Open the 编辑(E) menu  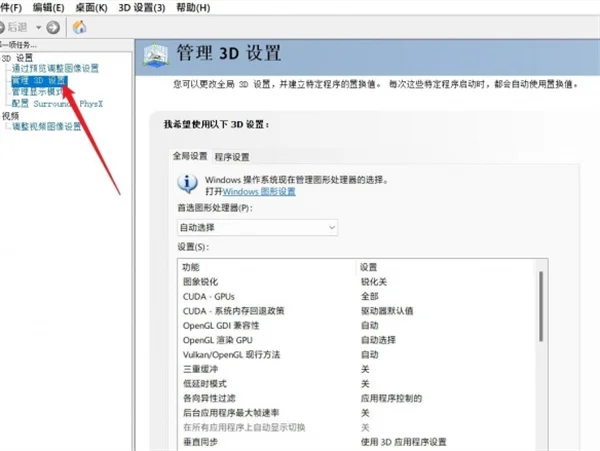pyautogui.click(x=46, y=6)
